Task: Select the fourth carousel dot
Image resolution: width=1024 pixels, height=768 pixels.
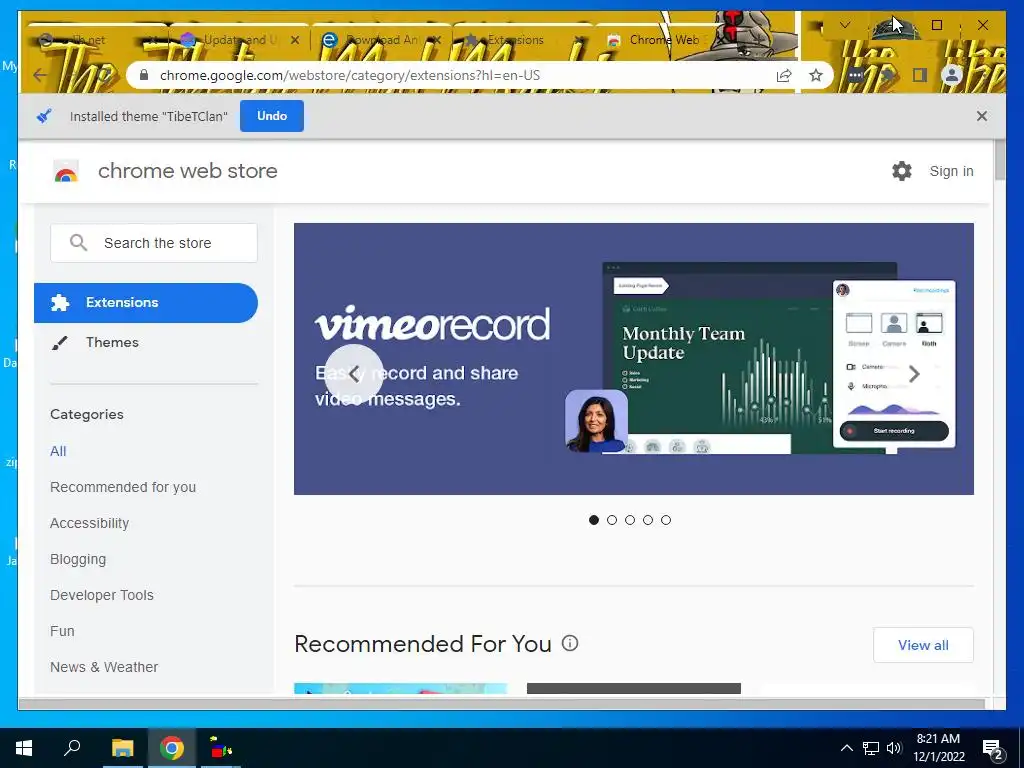Action: coord(648,520)
